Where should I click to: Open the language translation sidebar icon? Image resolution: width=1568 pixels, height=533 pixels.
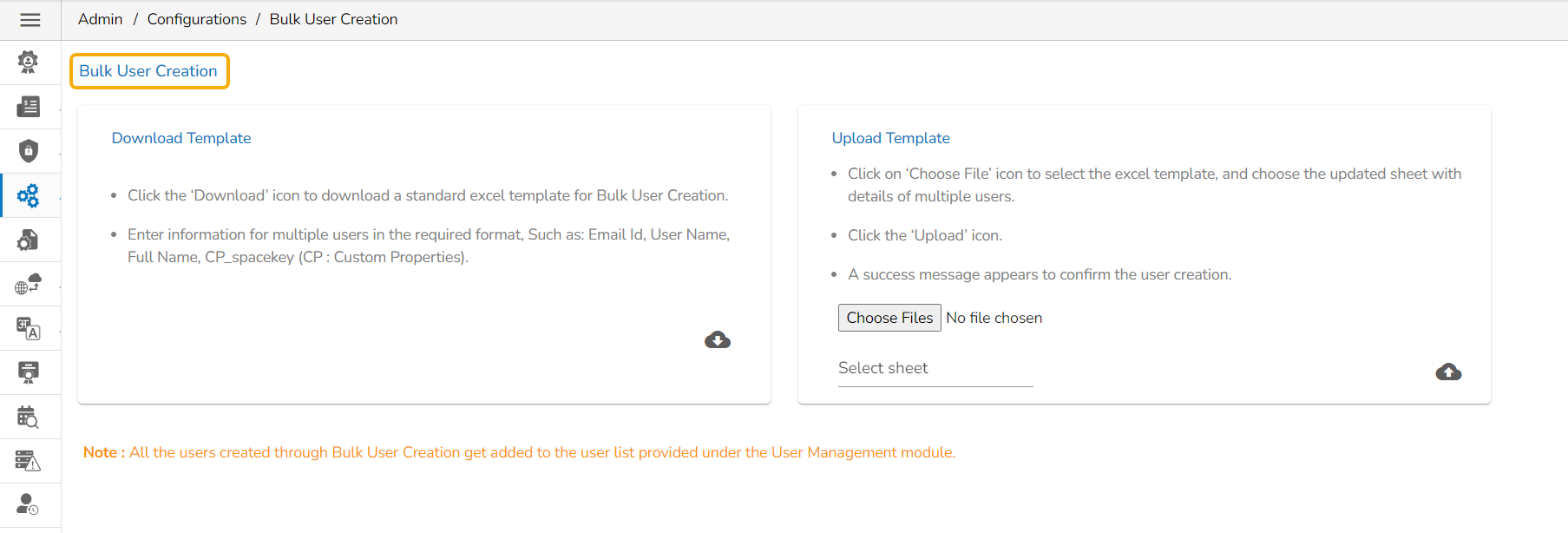29,328
